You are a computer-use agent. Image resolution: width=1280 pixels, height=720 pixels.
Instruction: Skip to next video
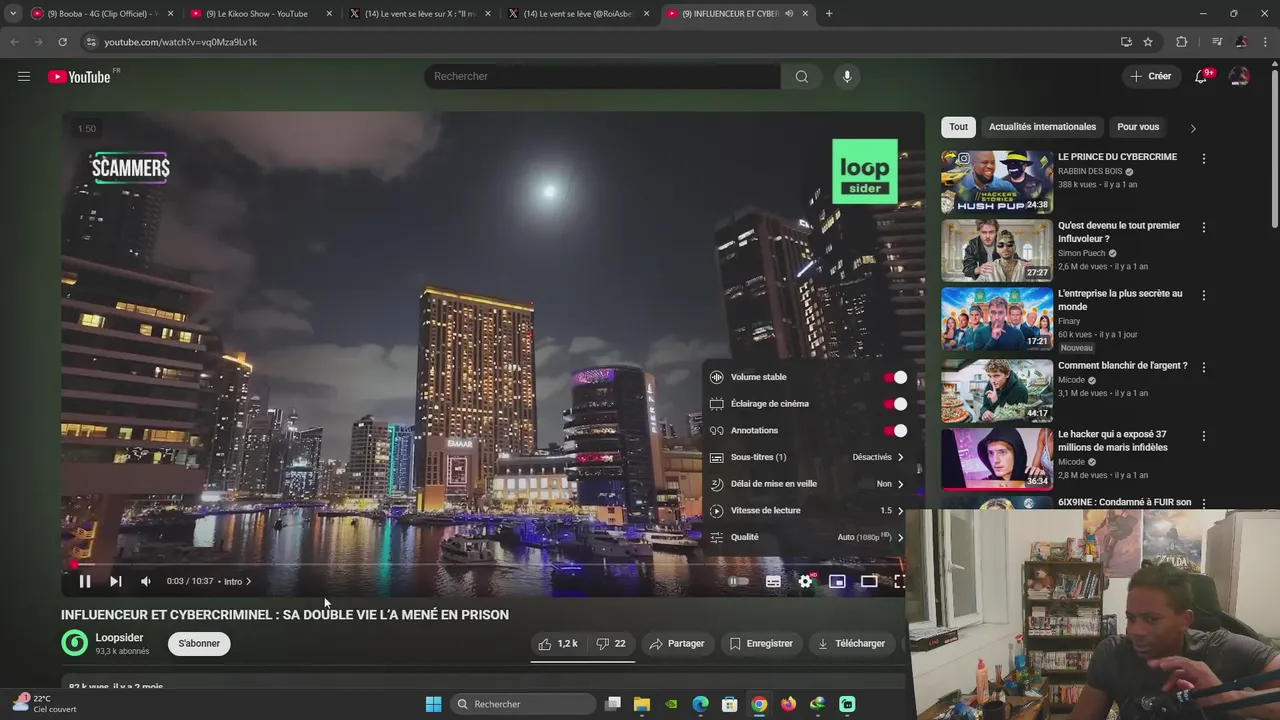115,581
